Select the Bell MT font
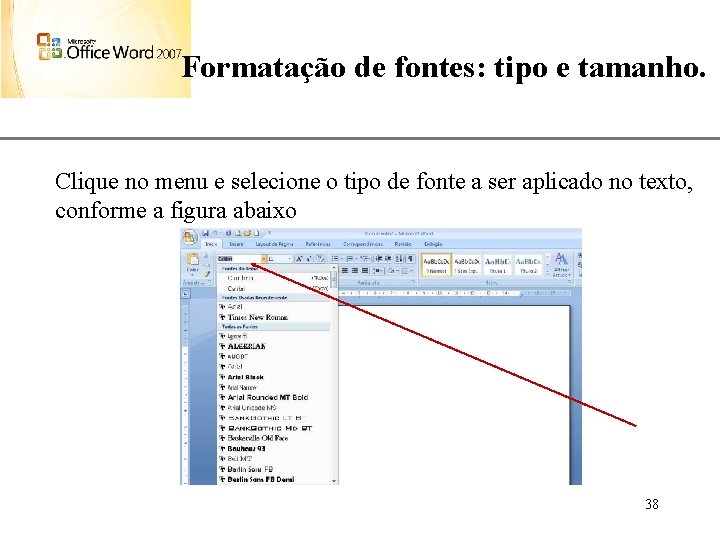Screen dimensions: 720x540 click(274, 459)
